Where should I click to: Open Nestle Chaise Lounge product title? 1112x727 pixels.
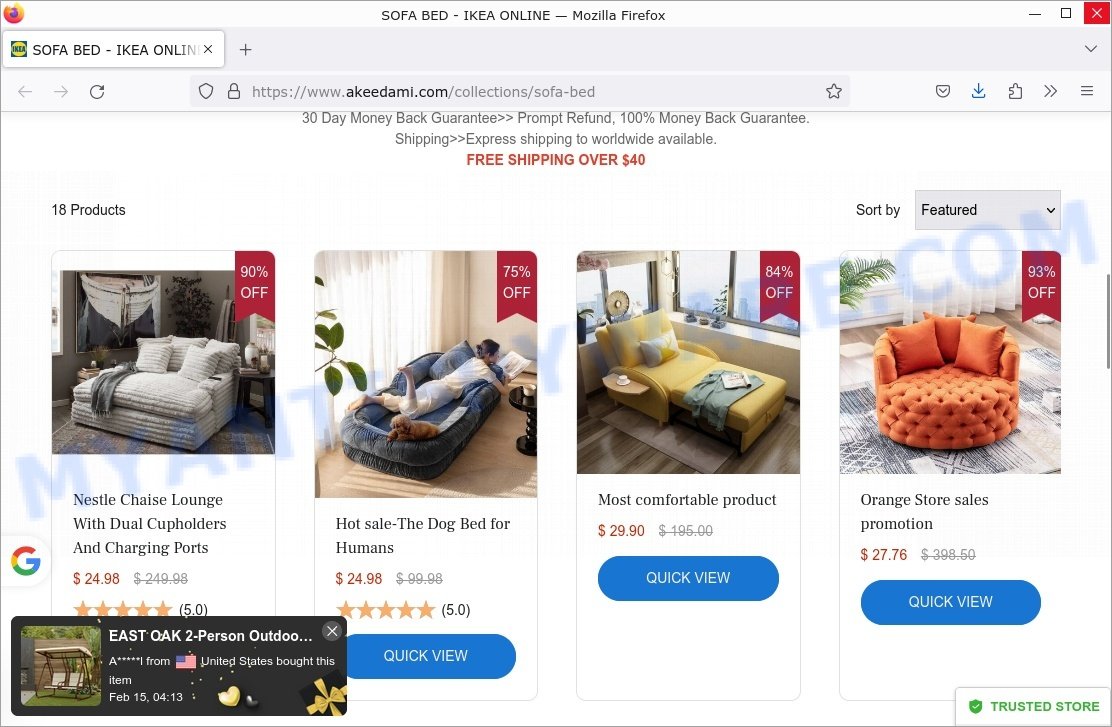pyautogui.click(x=150, y=523)
